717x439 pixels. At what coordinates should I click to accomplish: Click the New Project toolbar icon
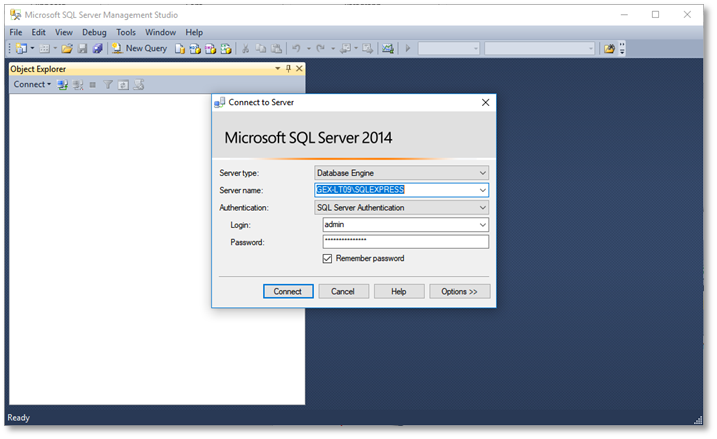[x=21, y=48]
